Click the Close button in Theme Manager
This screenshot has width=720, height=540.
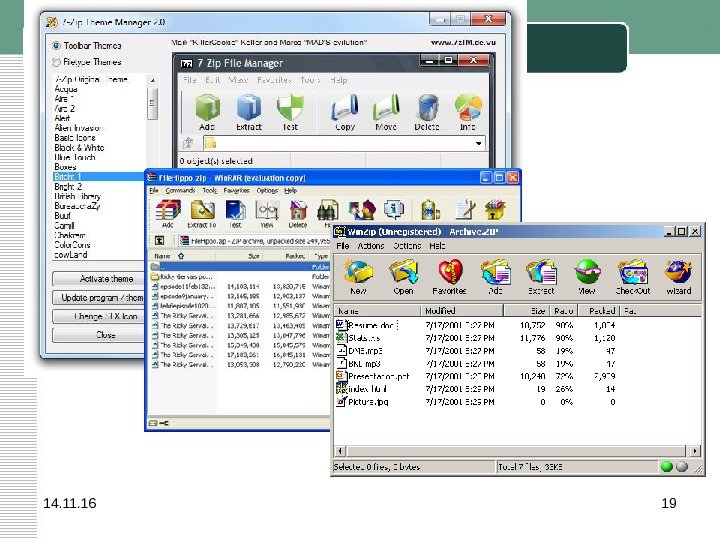[99, 335]
